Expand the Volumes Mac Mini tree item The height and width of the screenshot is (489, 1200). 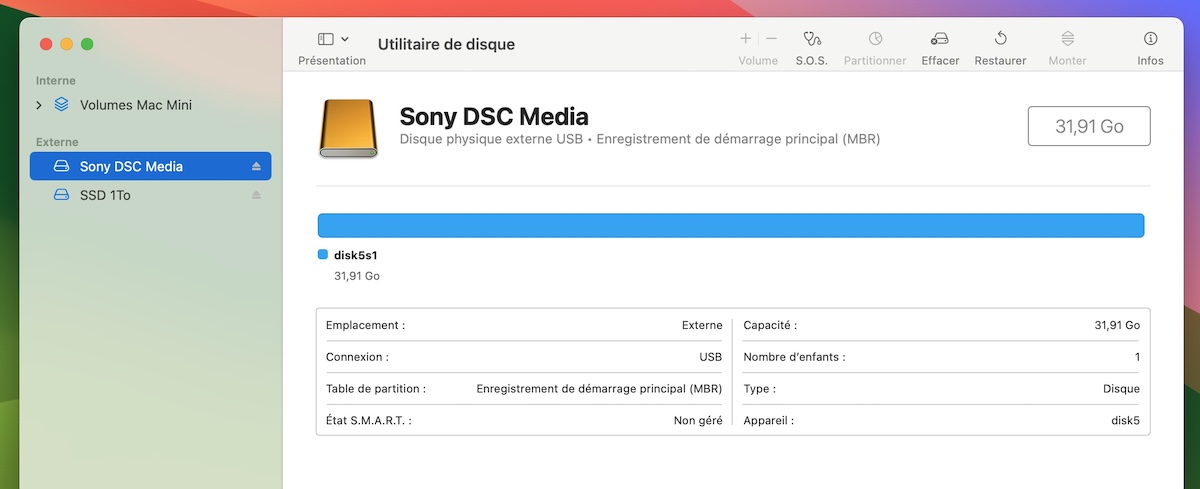click(39, 105)
